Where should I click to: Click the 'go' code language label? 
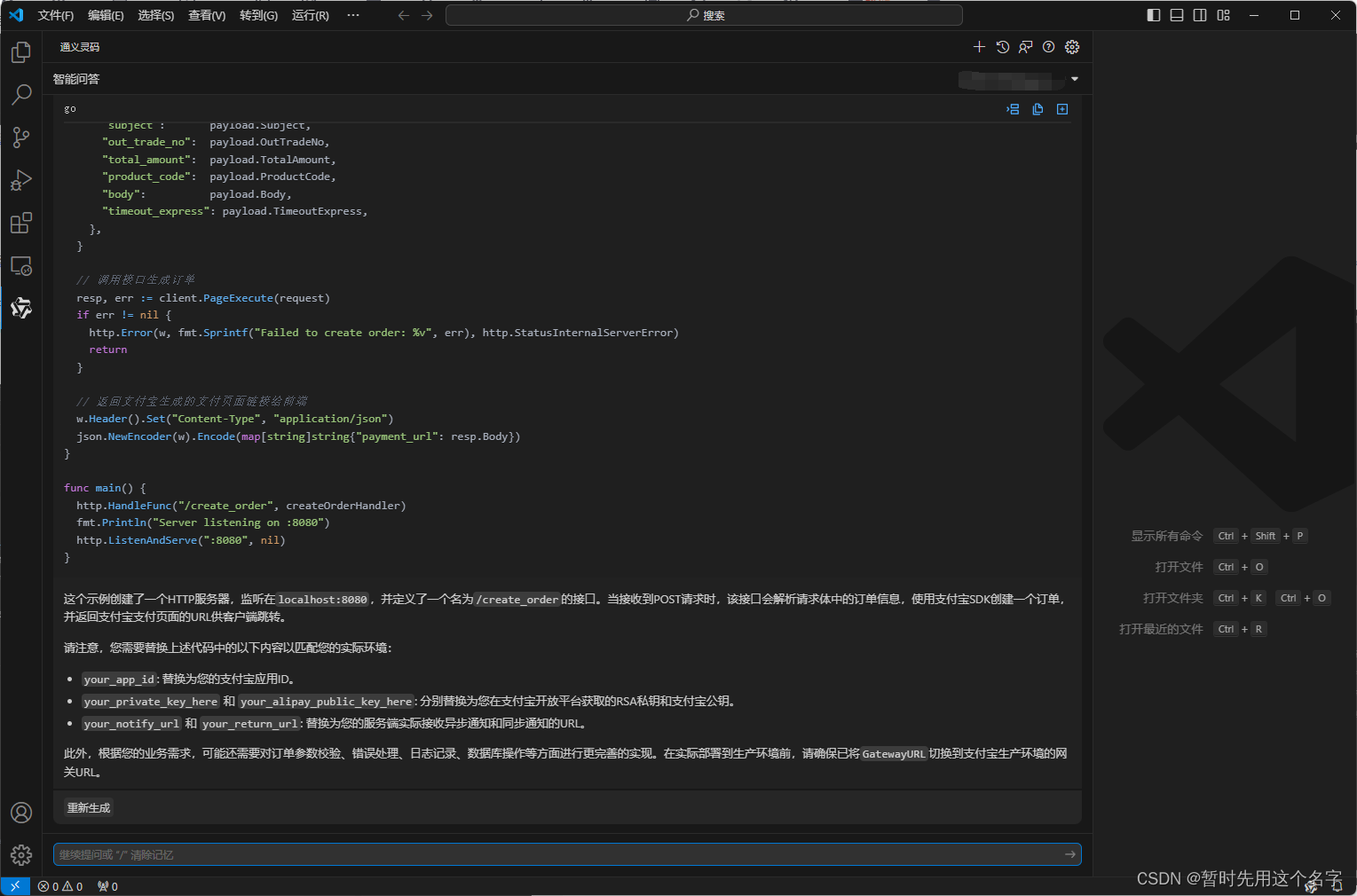coord(70,109)
